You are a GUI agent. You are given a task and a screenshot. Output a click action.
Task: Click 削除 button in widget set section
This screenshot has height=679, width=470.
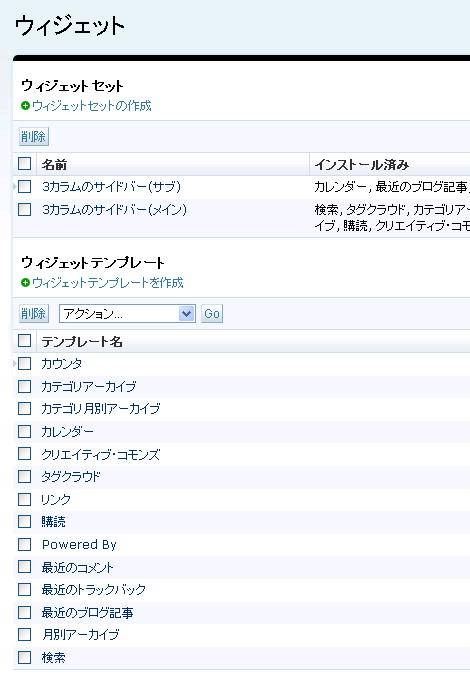(x=34, y=137)
